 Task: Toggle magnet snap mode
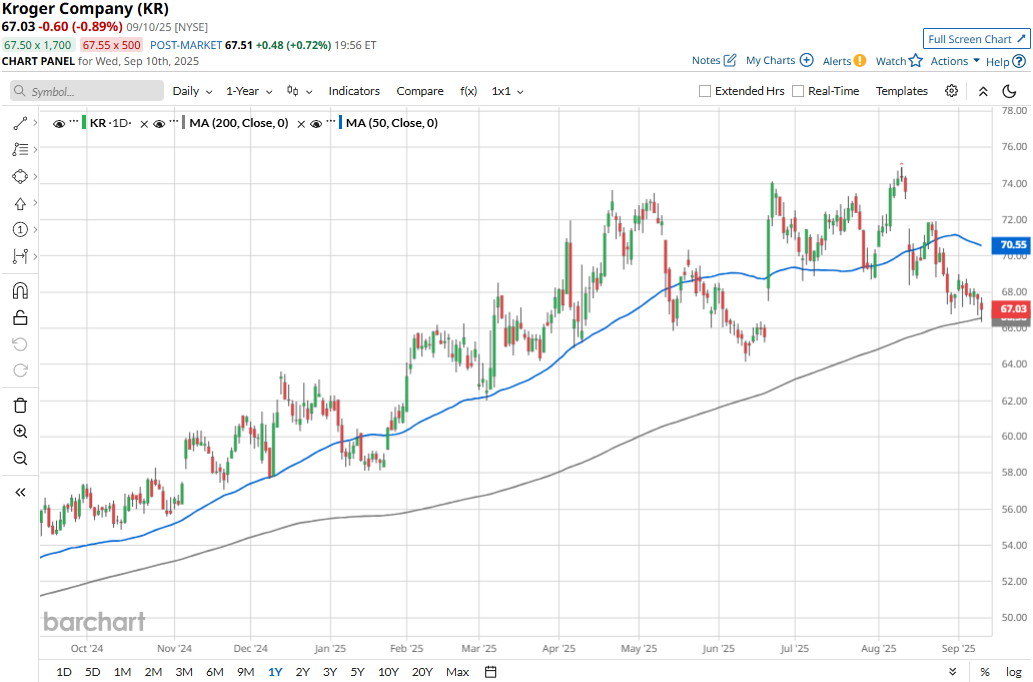(x=20, y=291)
